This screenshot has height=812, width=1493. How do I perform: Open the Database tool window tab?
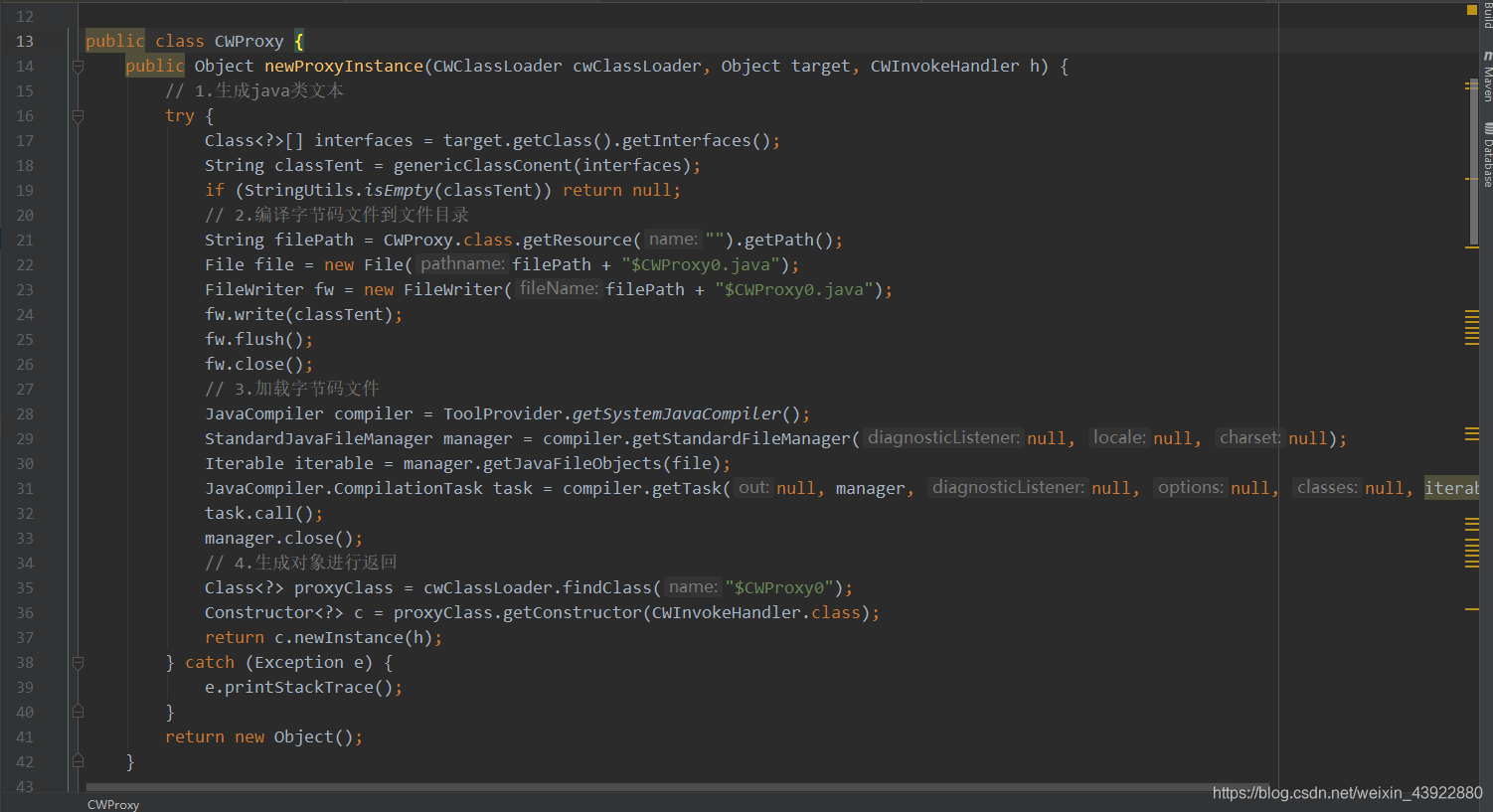[x=1487, y=155]
